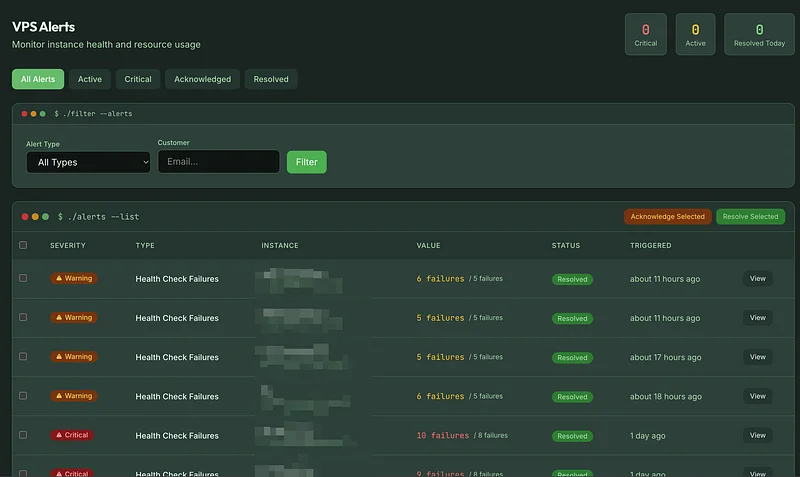800x477 pixels.
Task: Click the green dot in the alerts list header
Action: pyautogui.click(x=45, y=217)
